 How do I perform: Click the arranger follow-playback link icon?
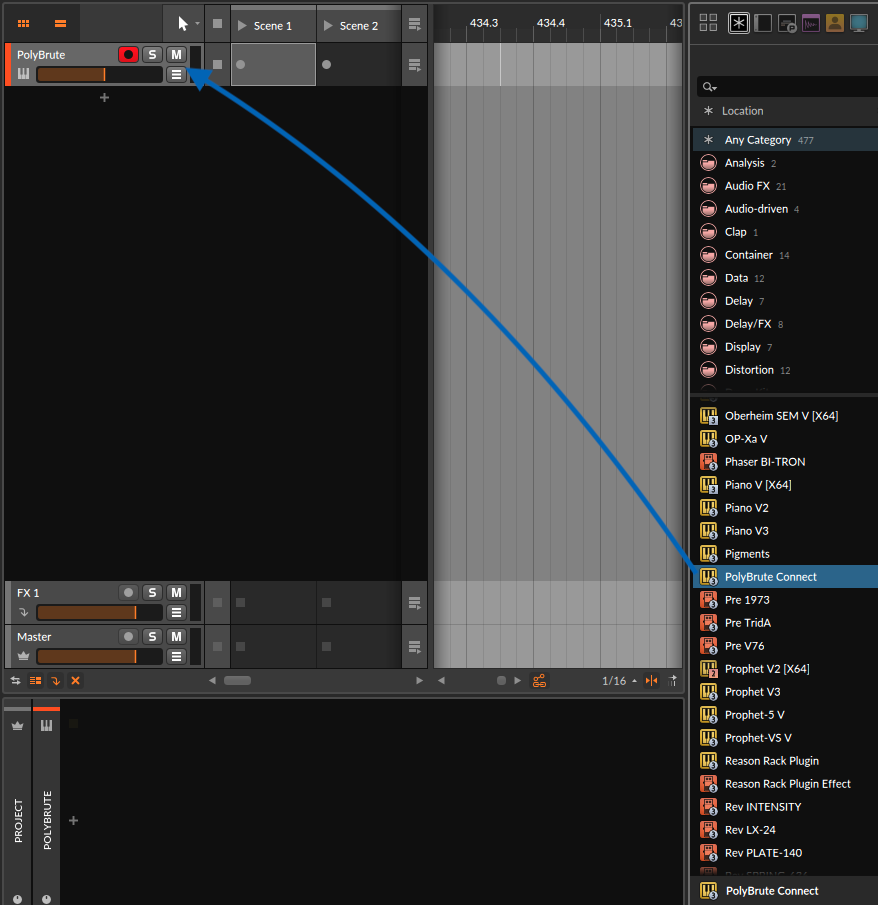pyautogui.click(x=539, y=681)
